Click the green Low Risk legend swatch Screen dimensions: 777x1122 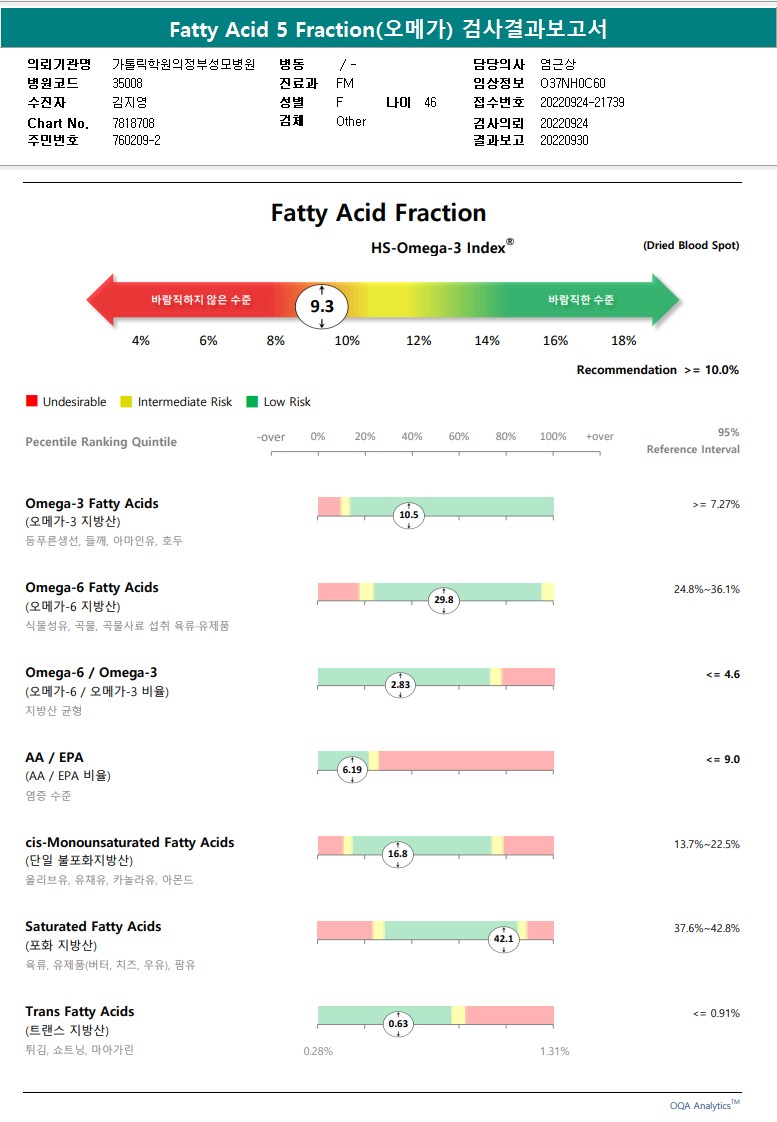click(x=252, y=402)
